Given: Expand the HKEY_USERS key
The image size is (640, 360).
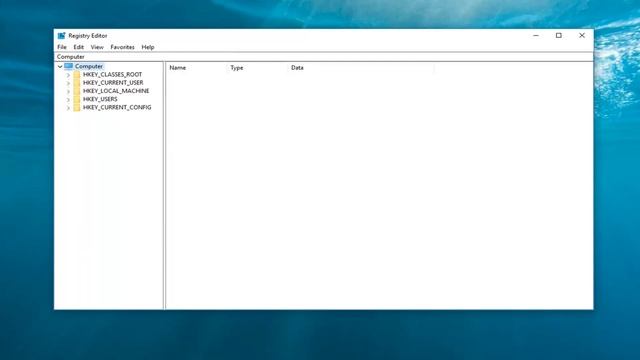Looking at the screenshot, I should point(68,100).
